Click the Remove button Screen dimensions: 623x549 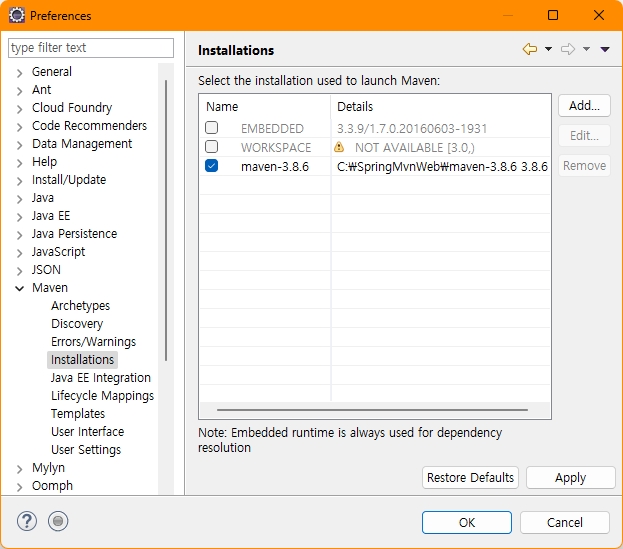(584, 165)
